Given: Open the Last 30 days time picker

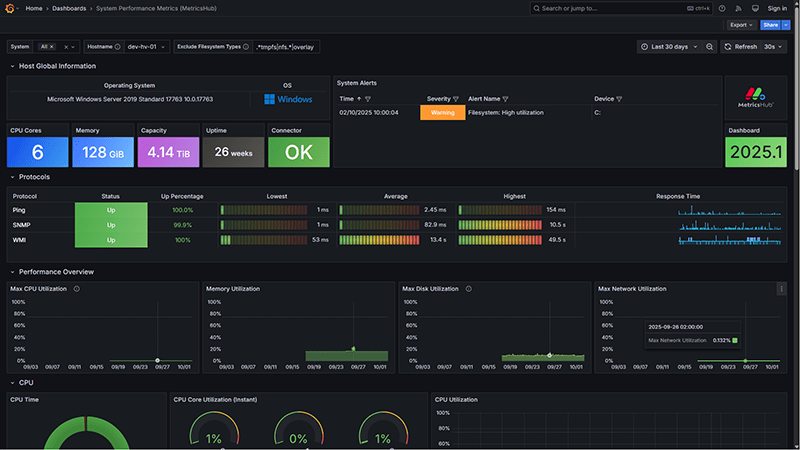Looking at the screenshot, I should 668,47.
